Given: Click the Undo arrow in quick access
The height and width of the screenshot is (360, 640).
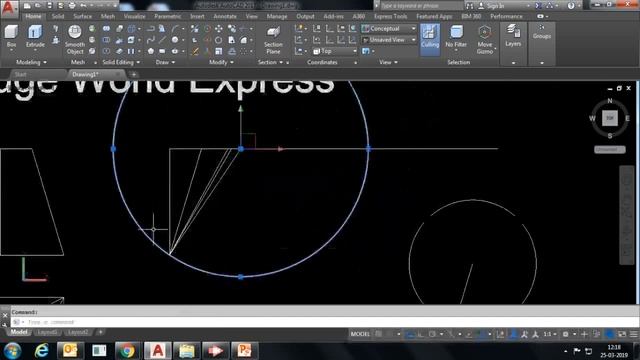Looking at the screenshot, I should click(x=83, y=6).
